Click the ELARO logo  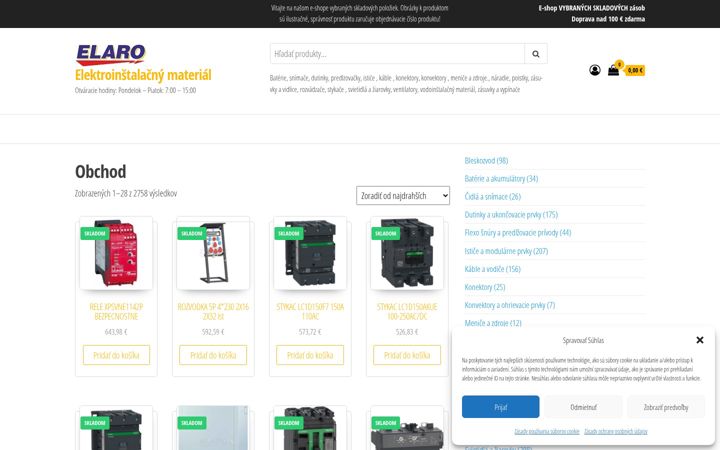(111, 54)
